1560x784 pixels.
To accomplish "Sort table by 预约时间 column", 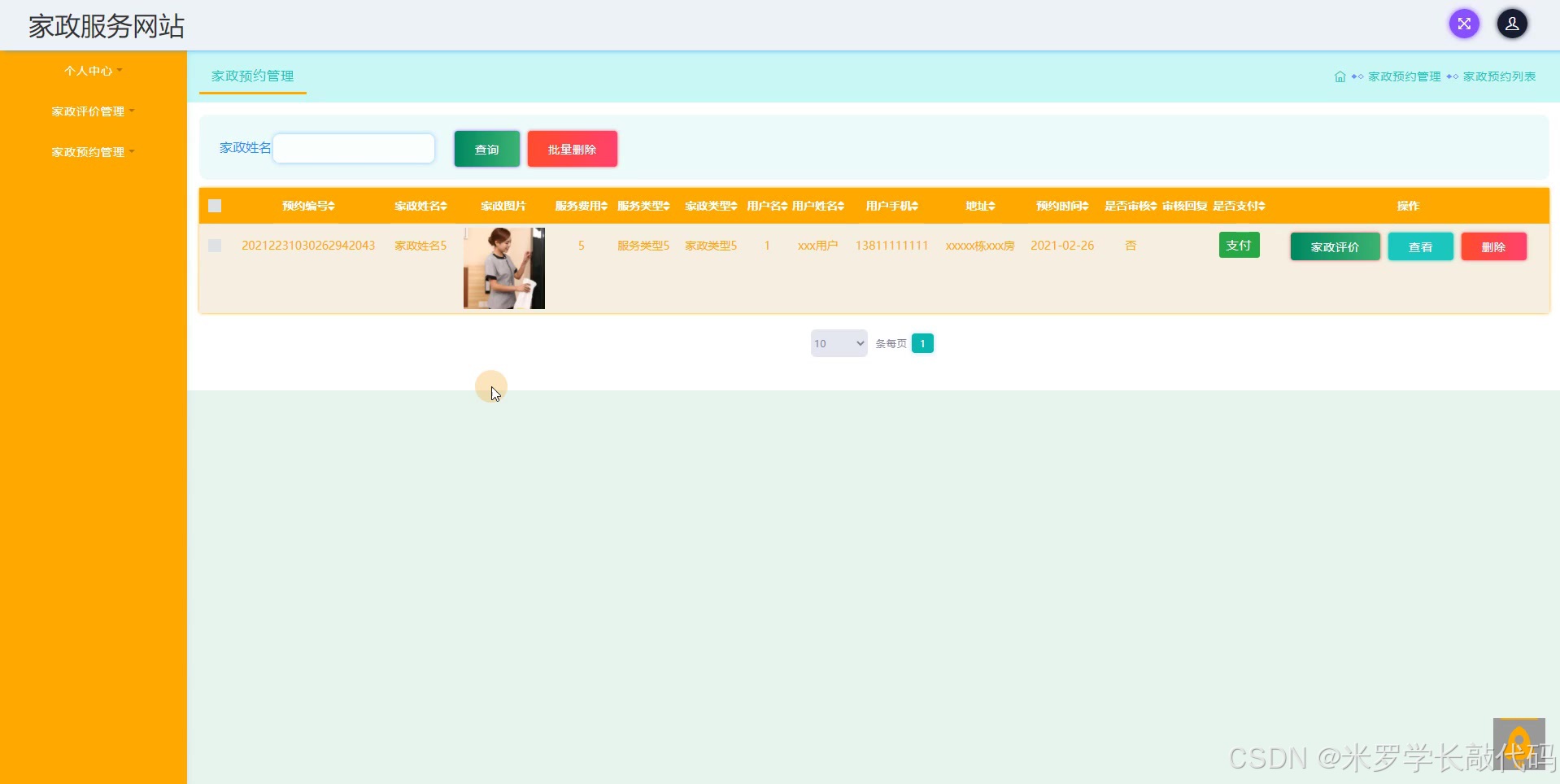I will tap(1062, 206).
